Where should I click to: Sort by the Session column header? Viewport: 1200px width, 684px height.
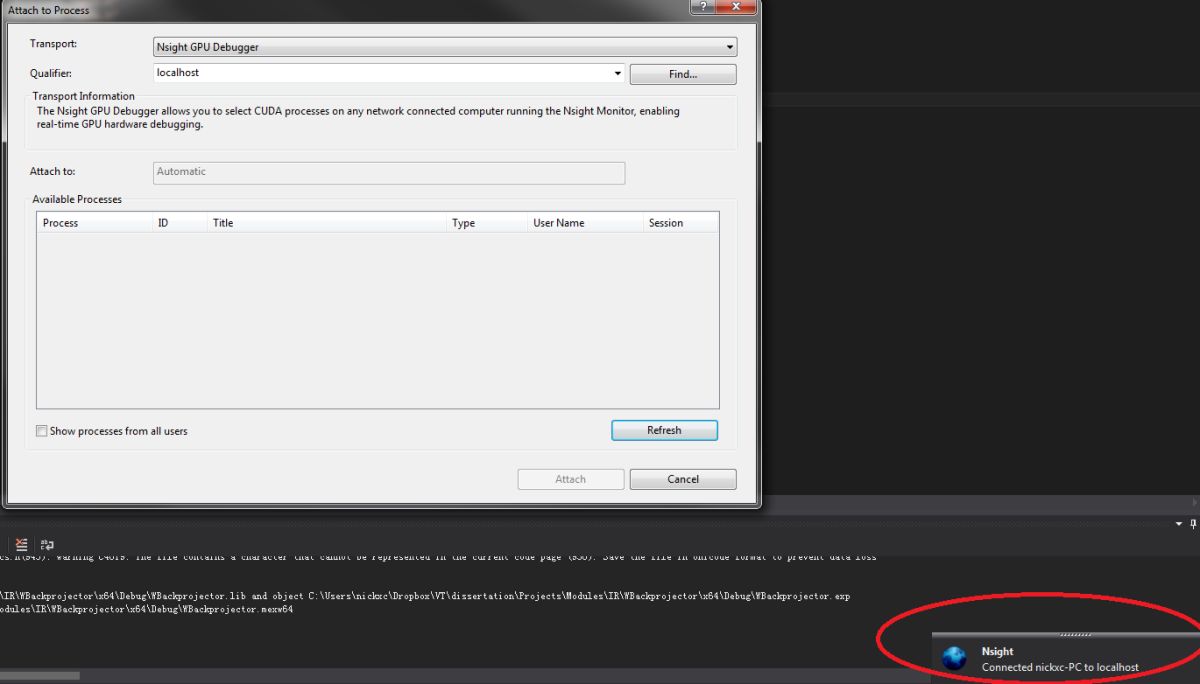[680, 223]
